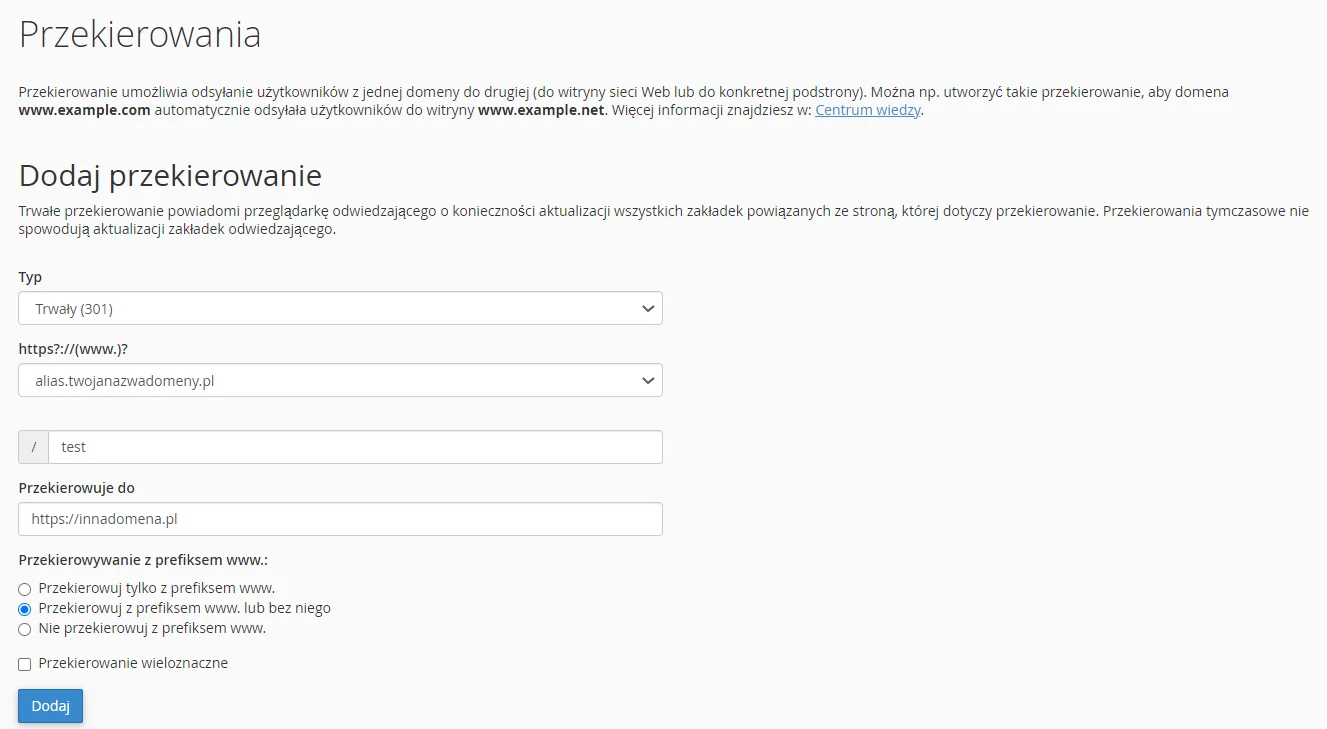Image resolution: width=1327 pixels, height=729 pixels.
Task: Click the 'Typ' field label
Action: (x=30, y=277)
